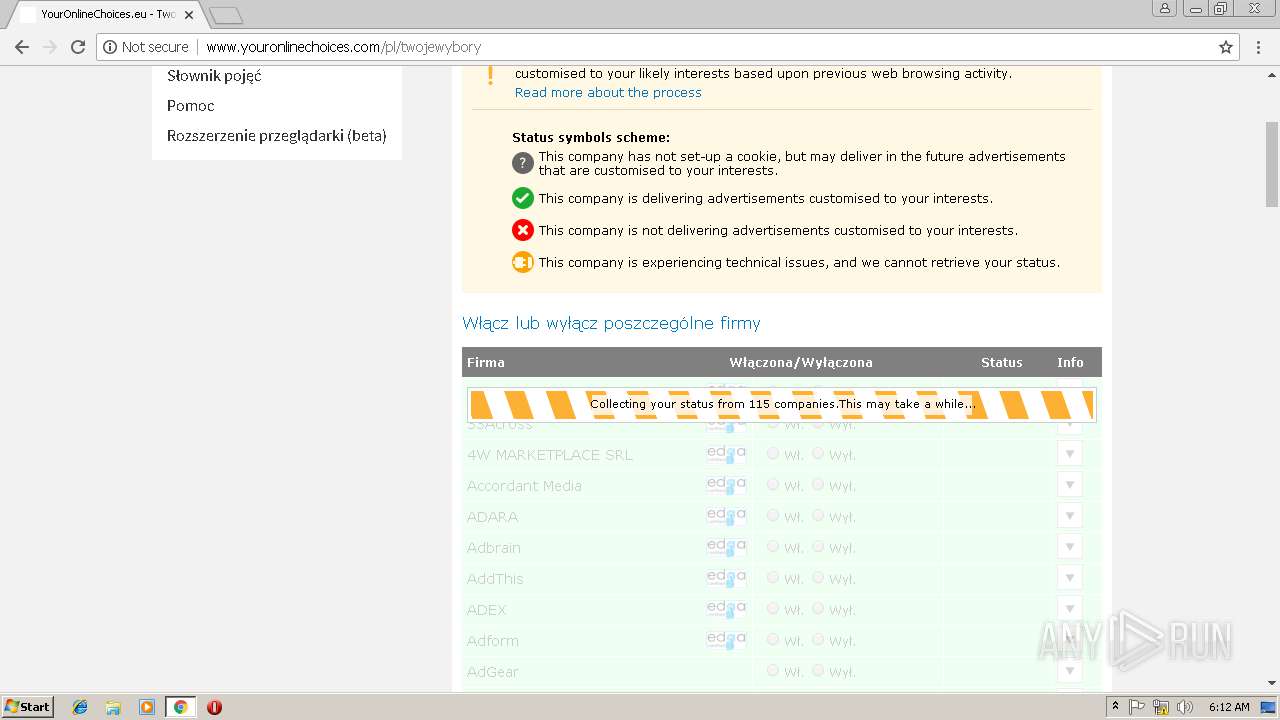This screenshot has width=1280, height=720.
Task: Click the Włączona/Wyłączona column header
Action: coord(801,362)
